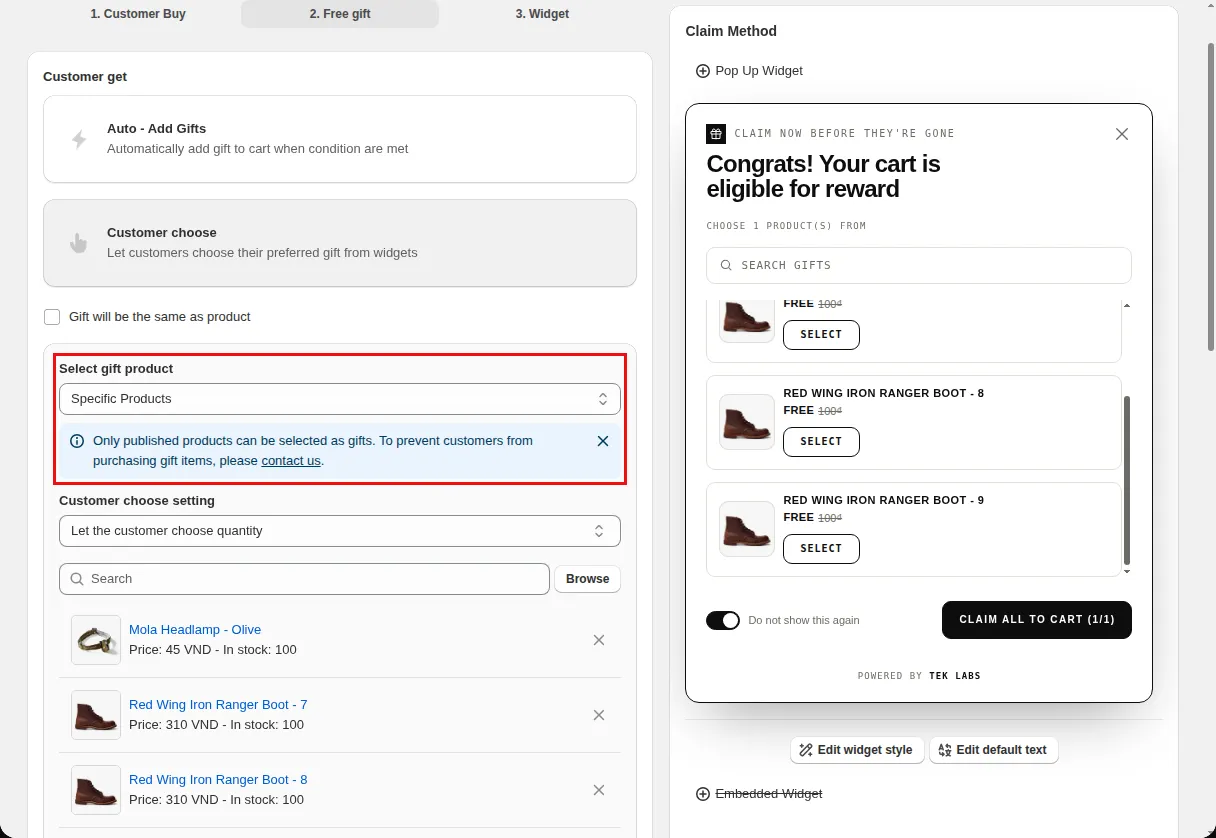1216x838 pixels.
Task: Select Red Wing Iron Ranger Boot - 9 gift
Action: [x=821, y=549]
